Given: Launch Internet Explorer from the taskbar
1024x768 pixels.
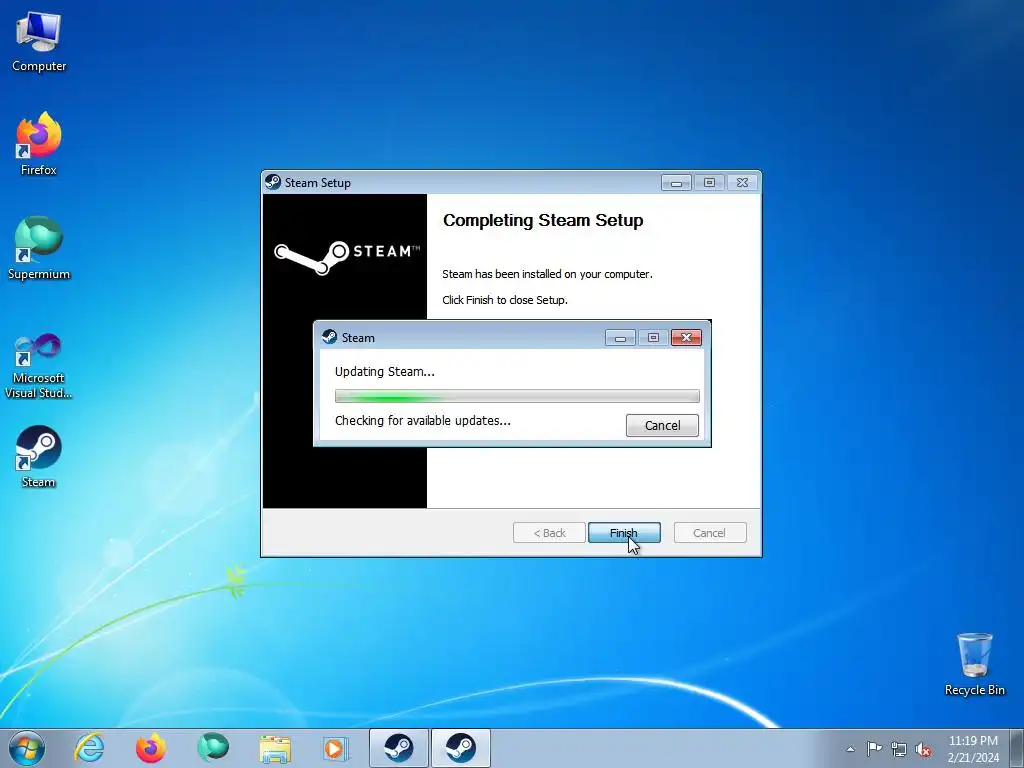Looking at the screenshot, I should click(x=89, y=748).
